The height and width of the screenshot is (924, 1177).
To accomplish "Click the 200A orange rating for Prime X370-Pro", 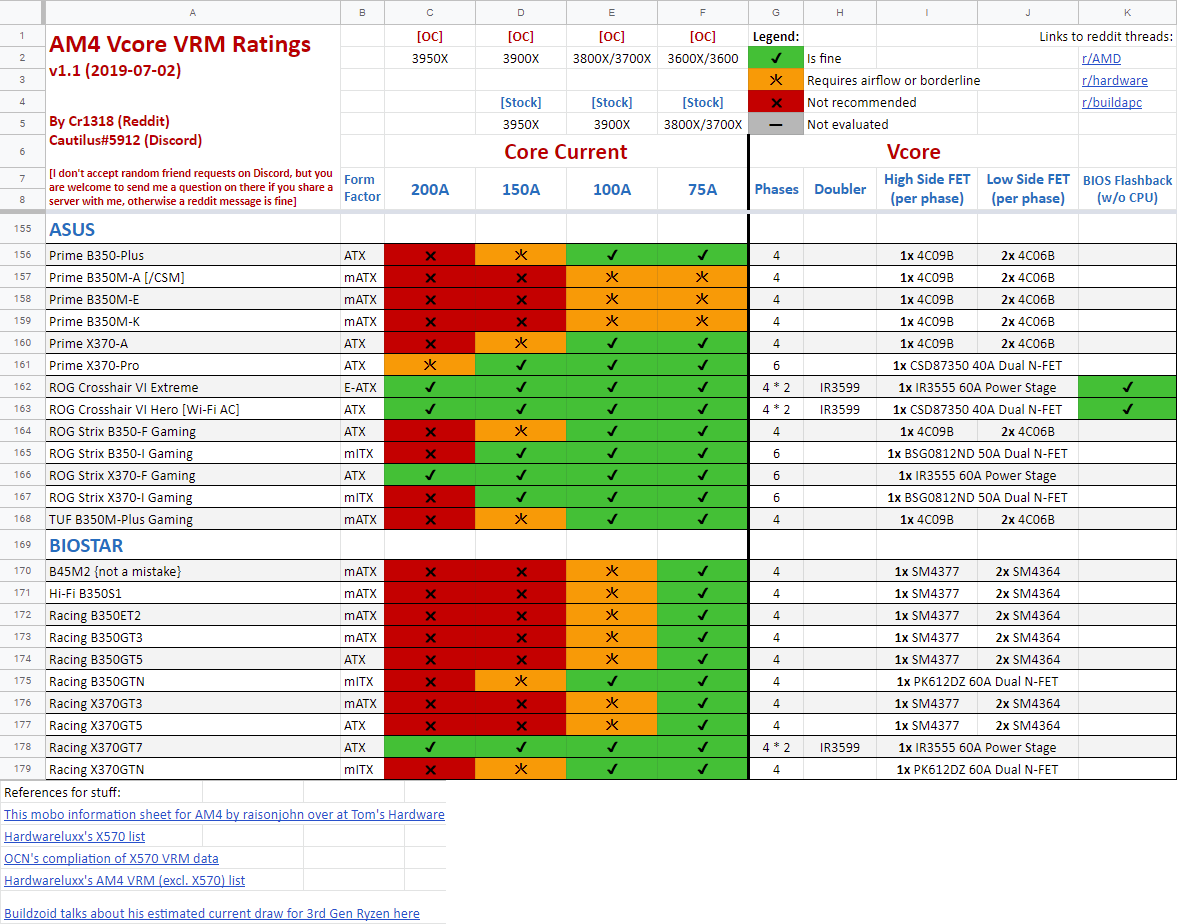I will tap(429, 366).
